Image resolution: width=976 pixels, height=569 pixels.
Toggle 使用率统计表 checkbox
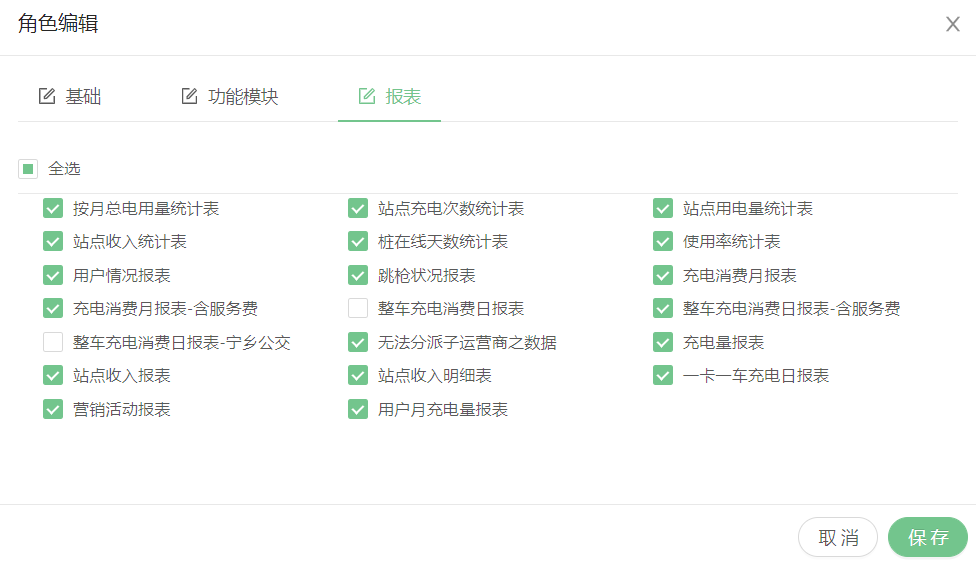point(663,242)
